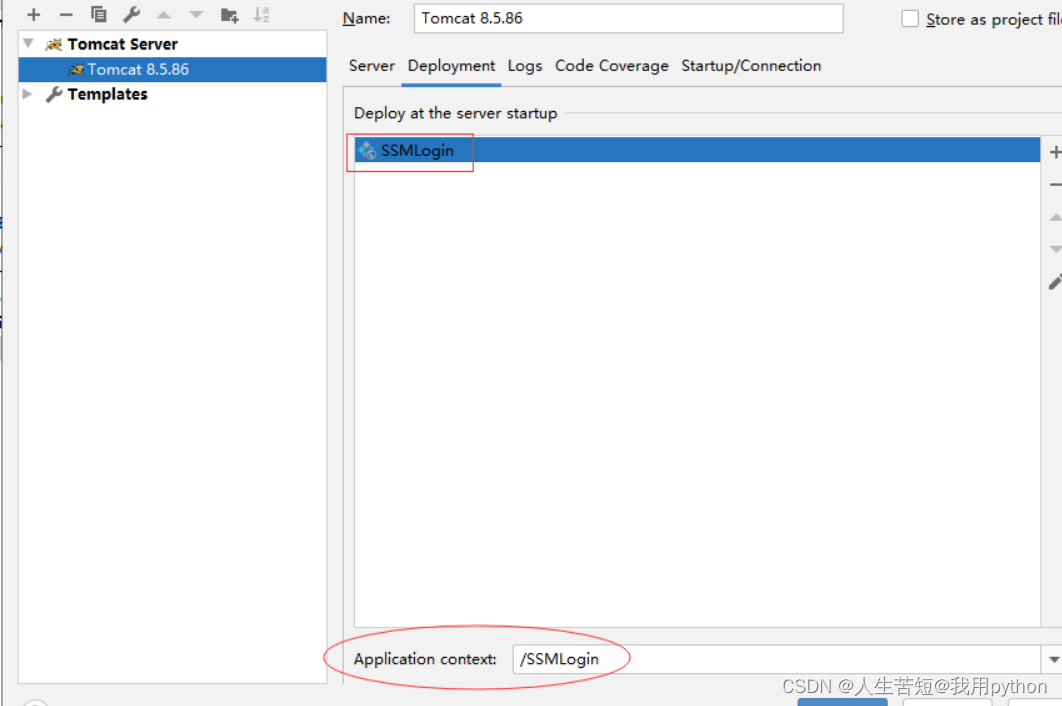
Task: Add deployment artifact with plus button
Action: 1055,152
